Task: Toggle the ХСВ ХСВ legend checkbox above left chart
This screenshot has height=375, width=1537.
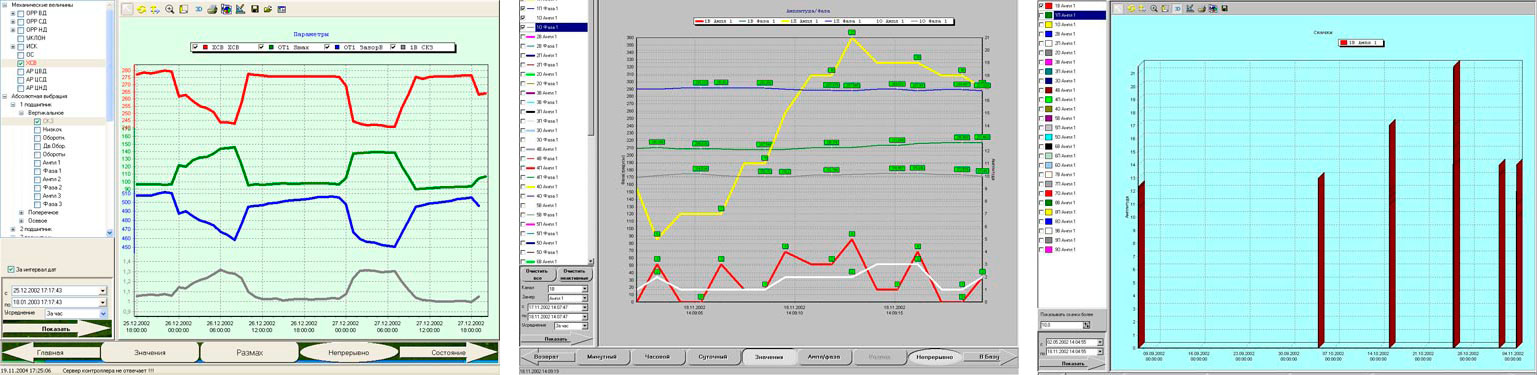Action: 195,47
